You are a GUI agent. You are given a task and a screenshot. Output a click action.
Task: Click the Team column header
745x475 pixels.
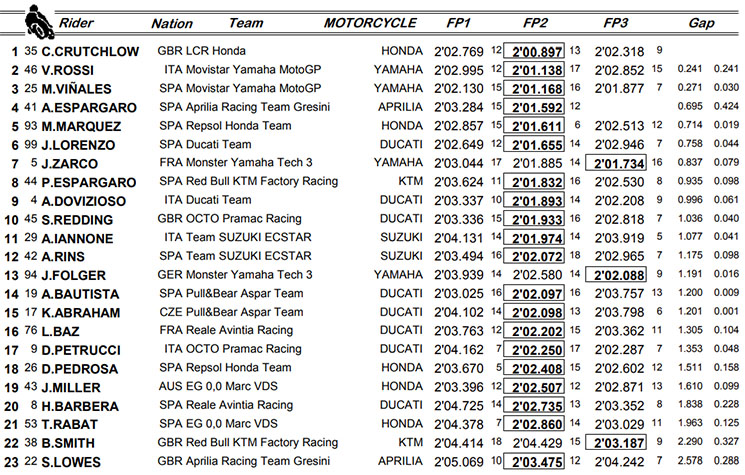click(x=246, y=22)
